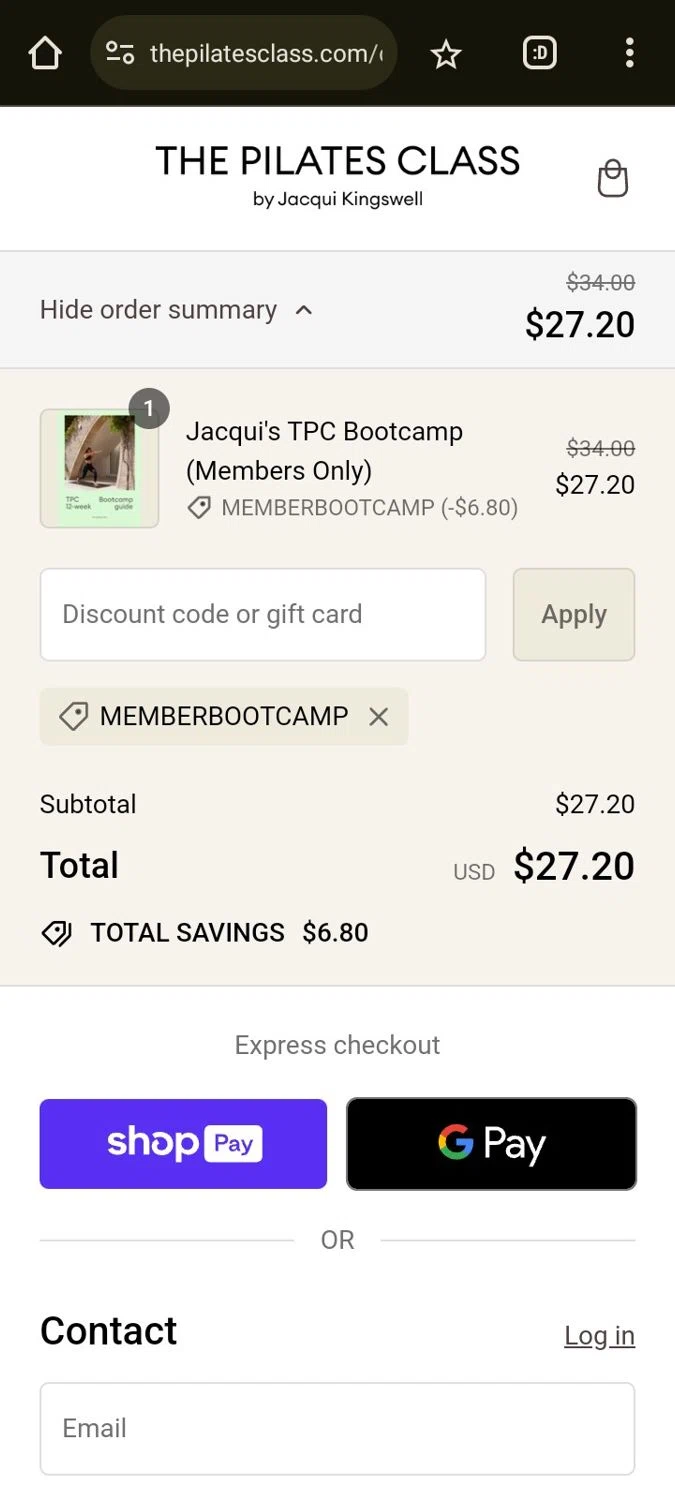Click the total savings tag icon
Image resolution: width=675 pixels, height=1500 pixels.
coord(57,933)
